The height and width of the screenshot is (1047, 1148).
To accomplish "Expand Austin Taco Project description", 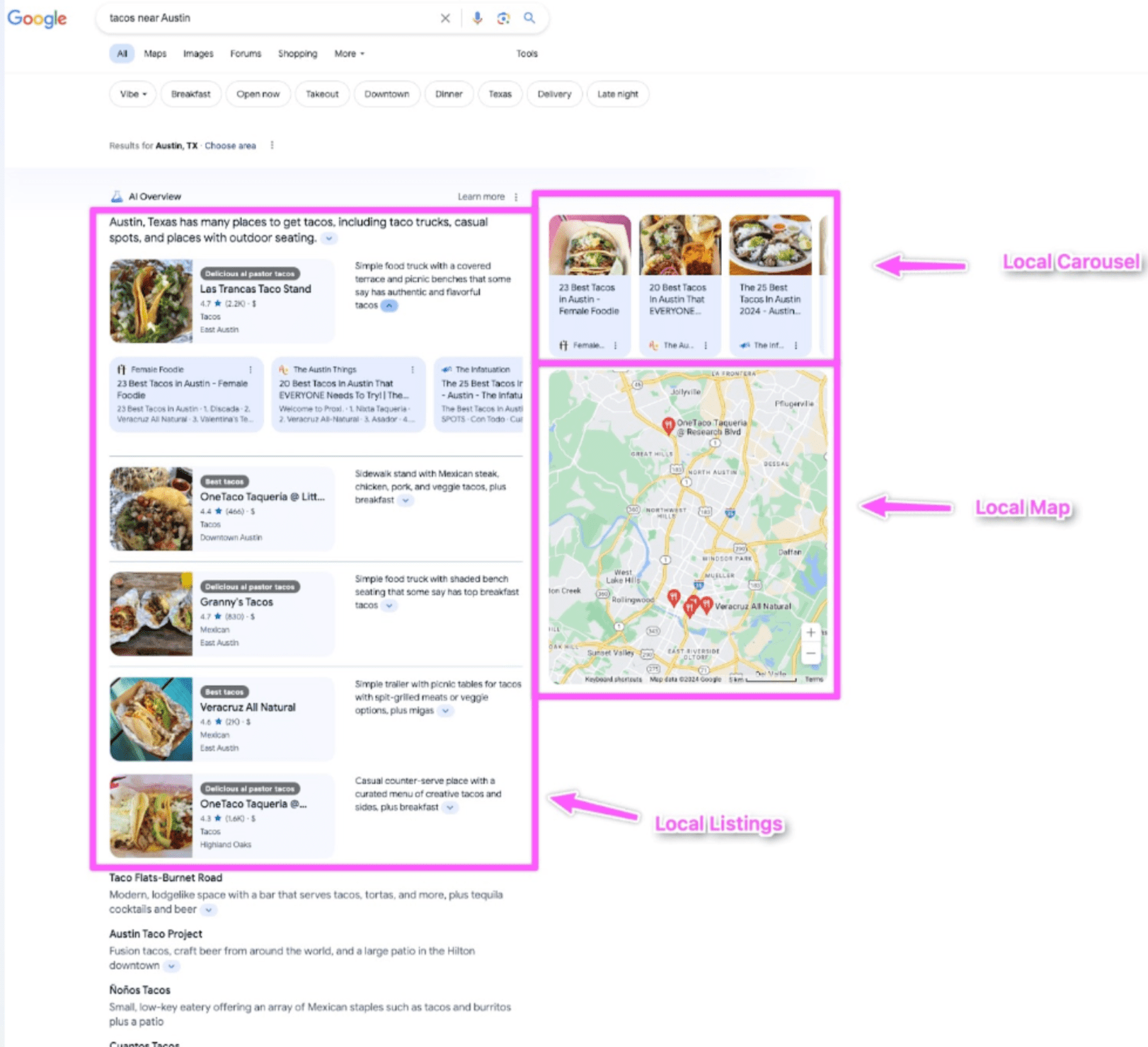I will pyautogui.click(x=171, y=966).
